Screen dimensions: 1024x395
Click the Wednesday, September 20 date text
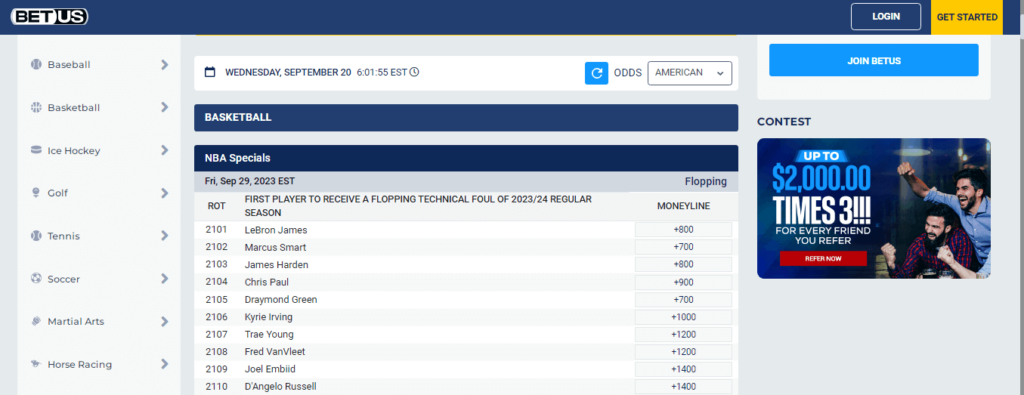pos(288,72)
